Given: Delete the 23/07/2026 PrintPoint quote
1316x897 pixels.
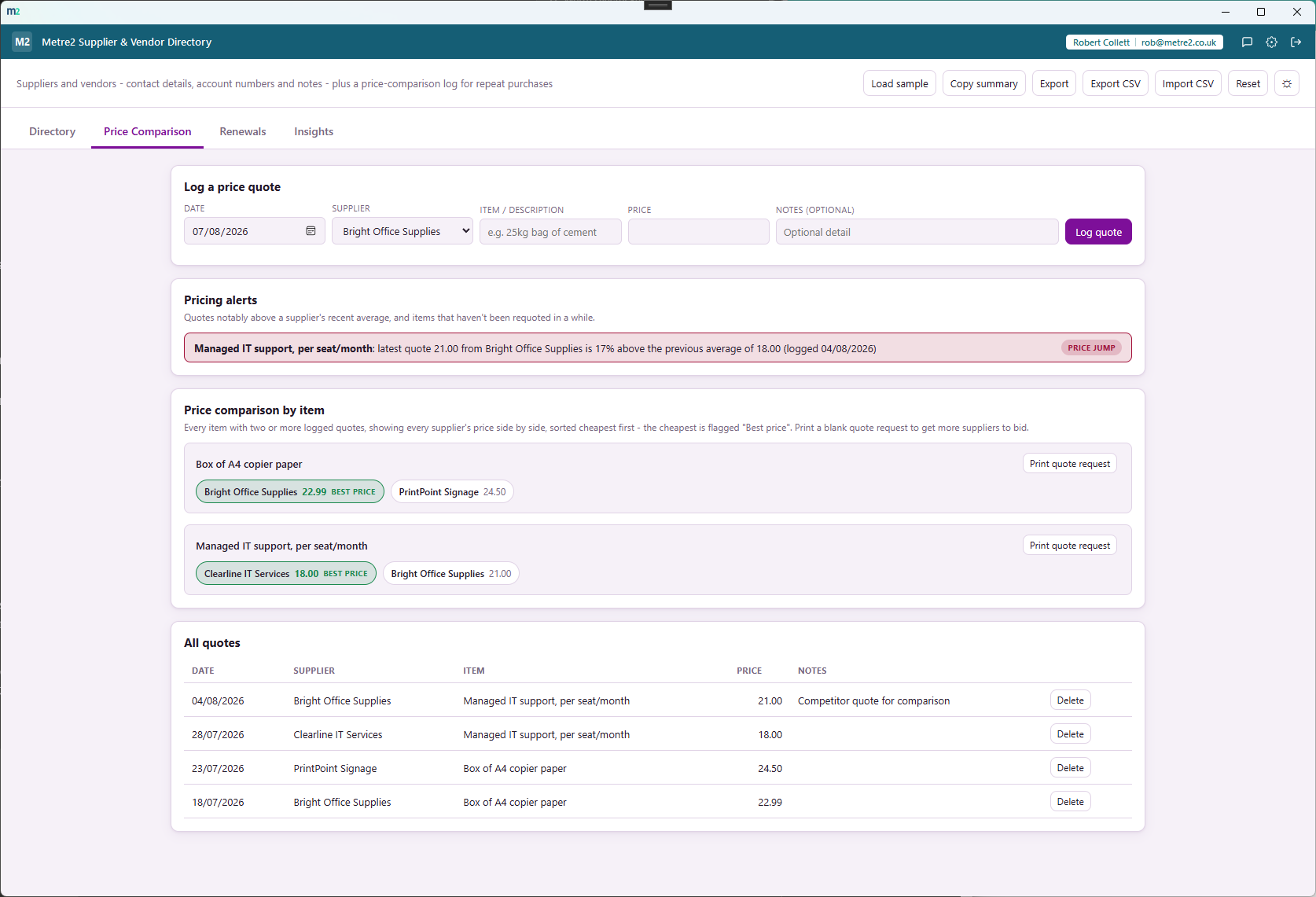Looking at the screenshot, I should click(x=1070, y=768).
